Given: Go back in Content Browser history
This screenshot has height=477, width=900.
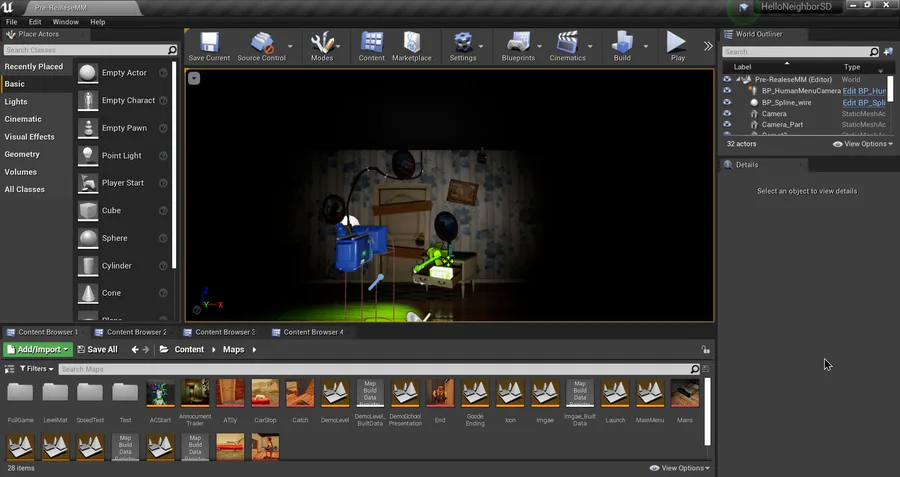Looking at the screenshot, I should (x=135, y=349).
